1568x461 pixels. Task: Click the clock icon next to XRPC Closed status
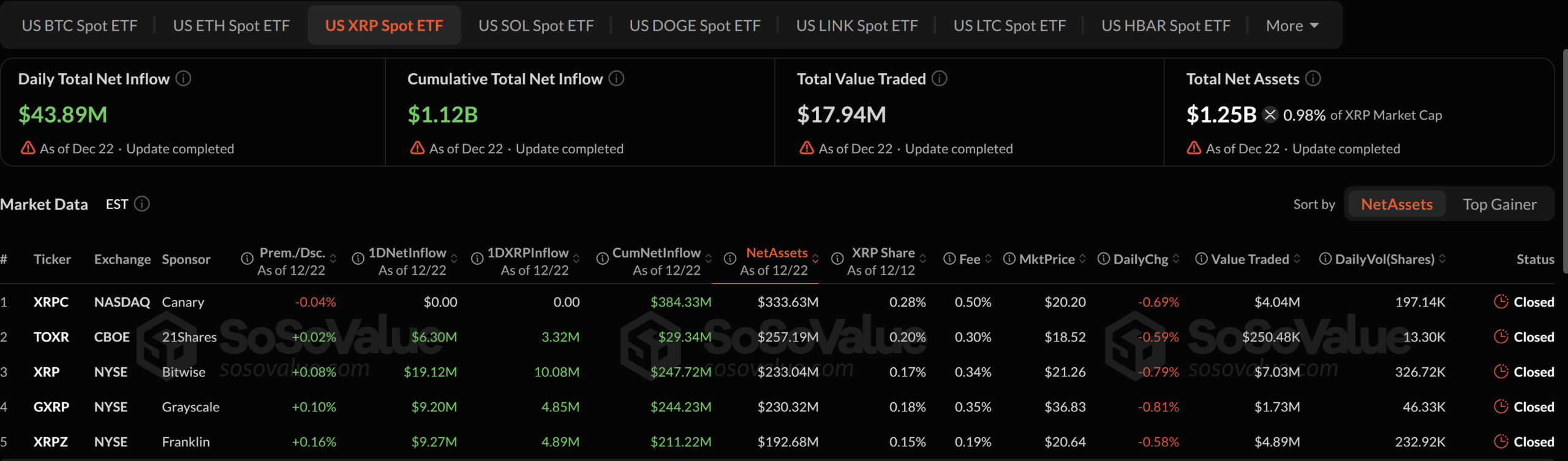click(1501, 302)
